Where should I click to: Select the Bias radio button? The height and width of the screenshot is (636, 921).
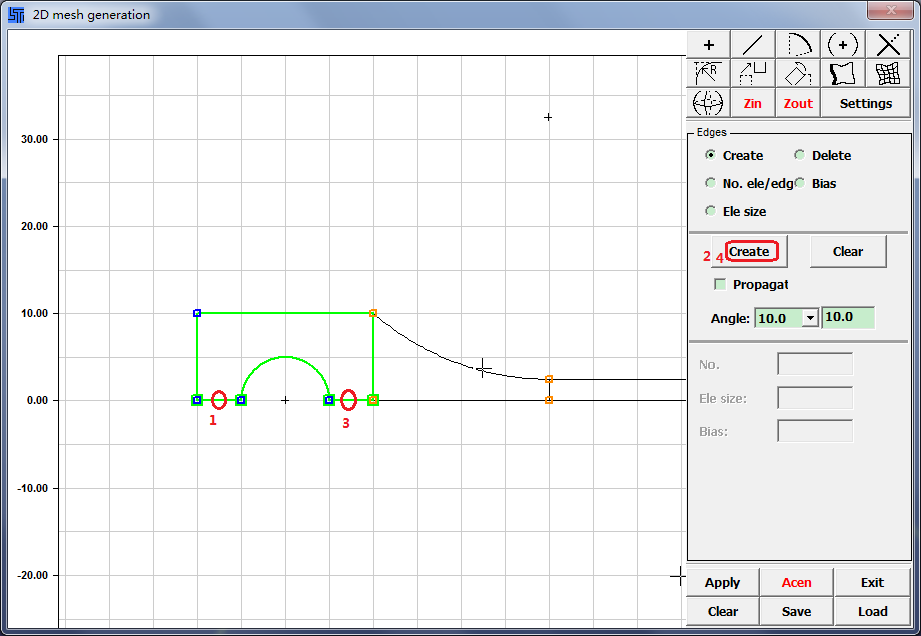coord(800,183)
